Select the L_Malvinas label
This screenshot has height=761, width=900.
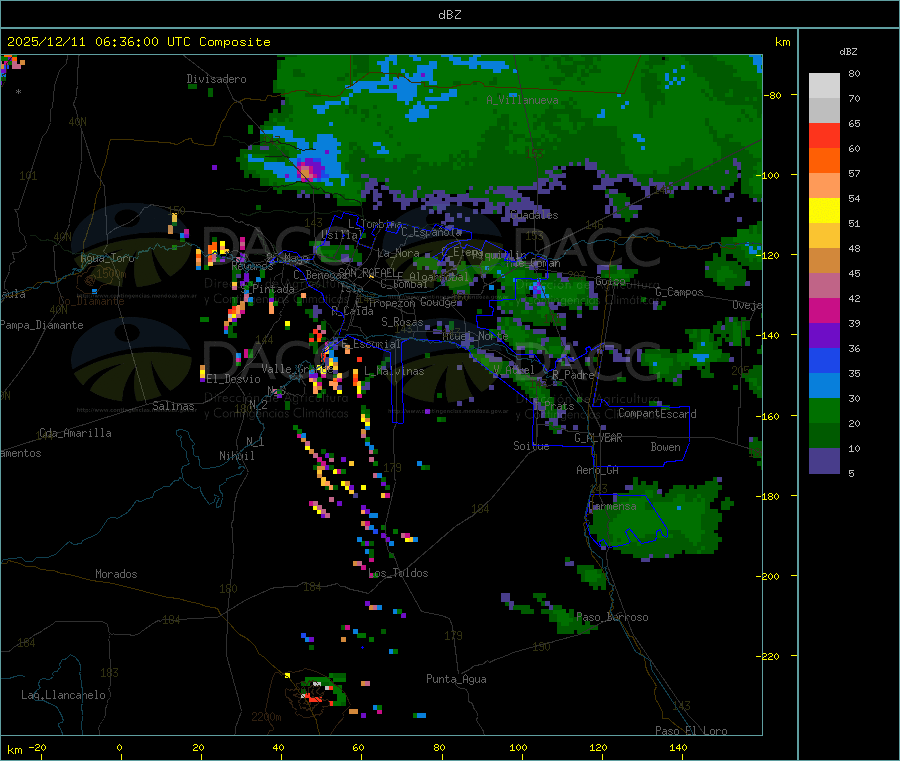tap(394, 371)
